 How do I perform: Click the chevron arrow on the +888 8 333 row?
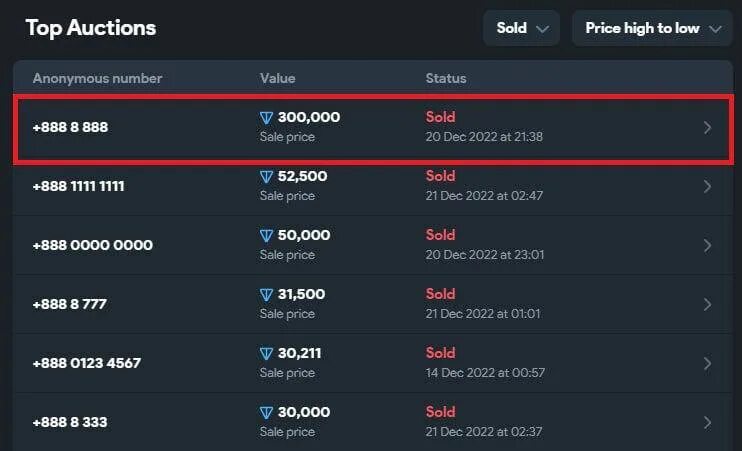tap(707, 423)
